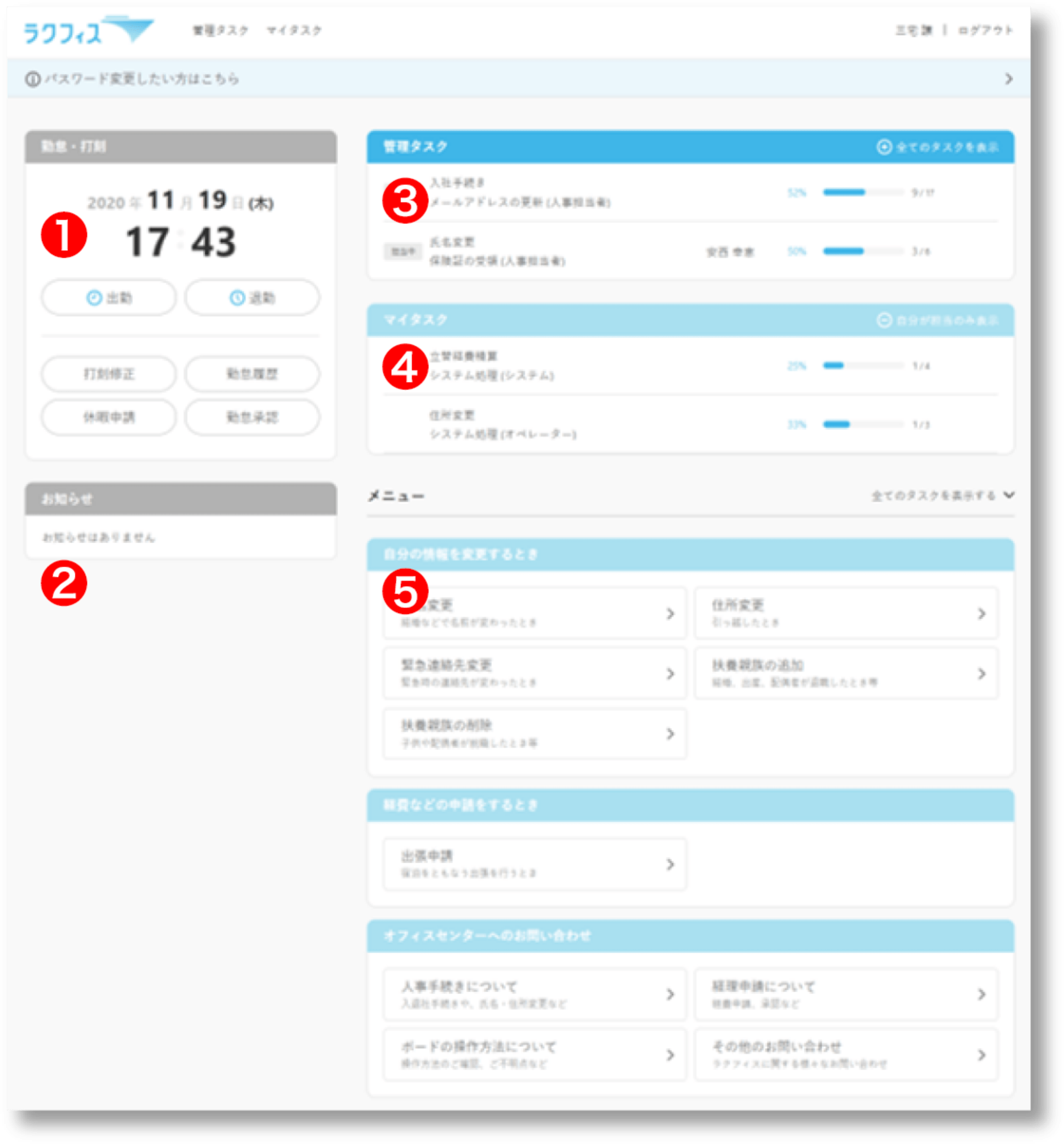1064x1144 pixels.
Task: Click the plus icon in the 管理タスク header
Action: pos(884,147)
